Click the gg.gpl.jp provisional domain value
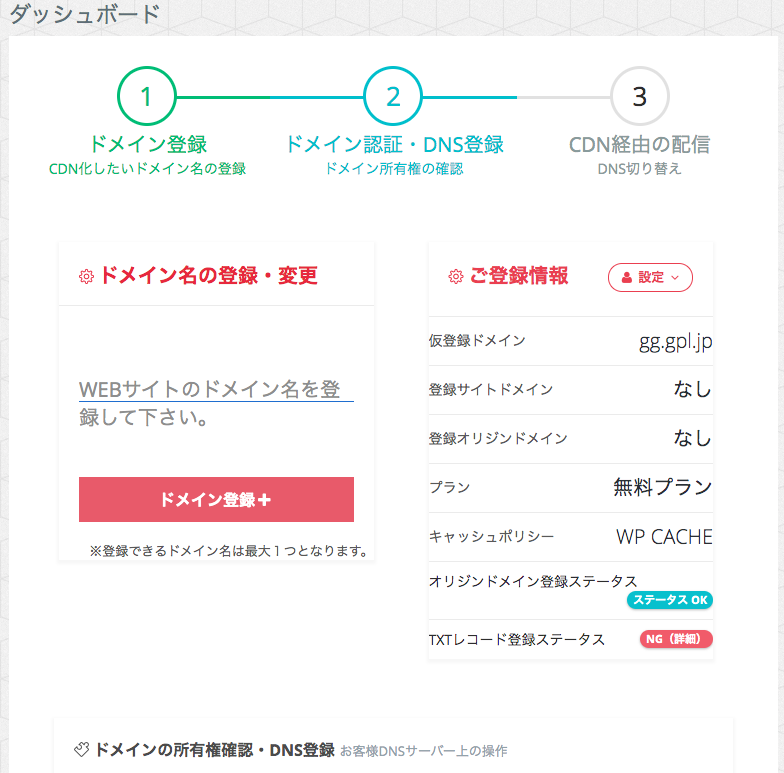Viewport: 784px width, 773px height. tap(676, 341)
